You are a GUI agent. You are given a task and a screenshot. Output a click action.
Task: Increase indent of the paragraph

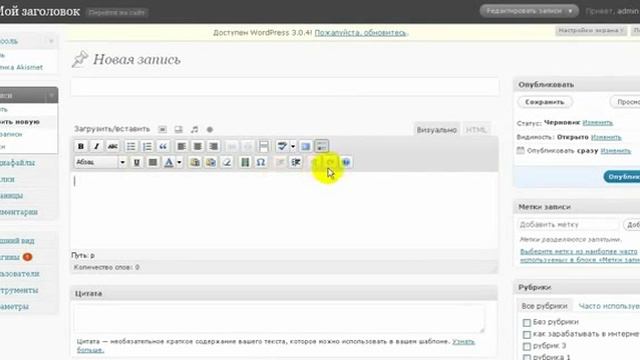pyautogui.click(x=296, y=162)
